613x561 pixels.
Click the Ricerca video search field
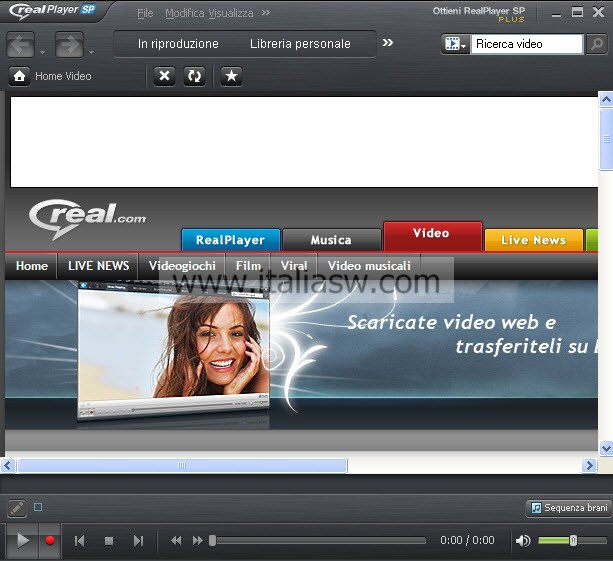527,44
